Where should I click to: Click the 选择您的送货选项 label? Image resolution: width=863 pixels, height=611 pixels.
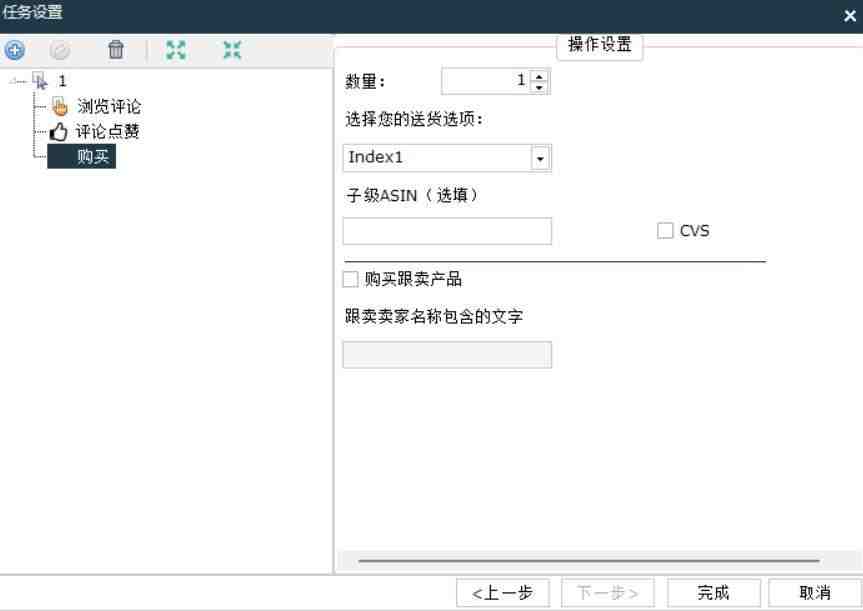coord(413,119)
